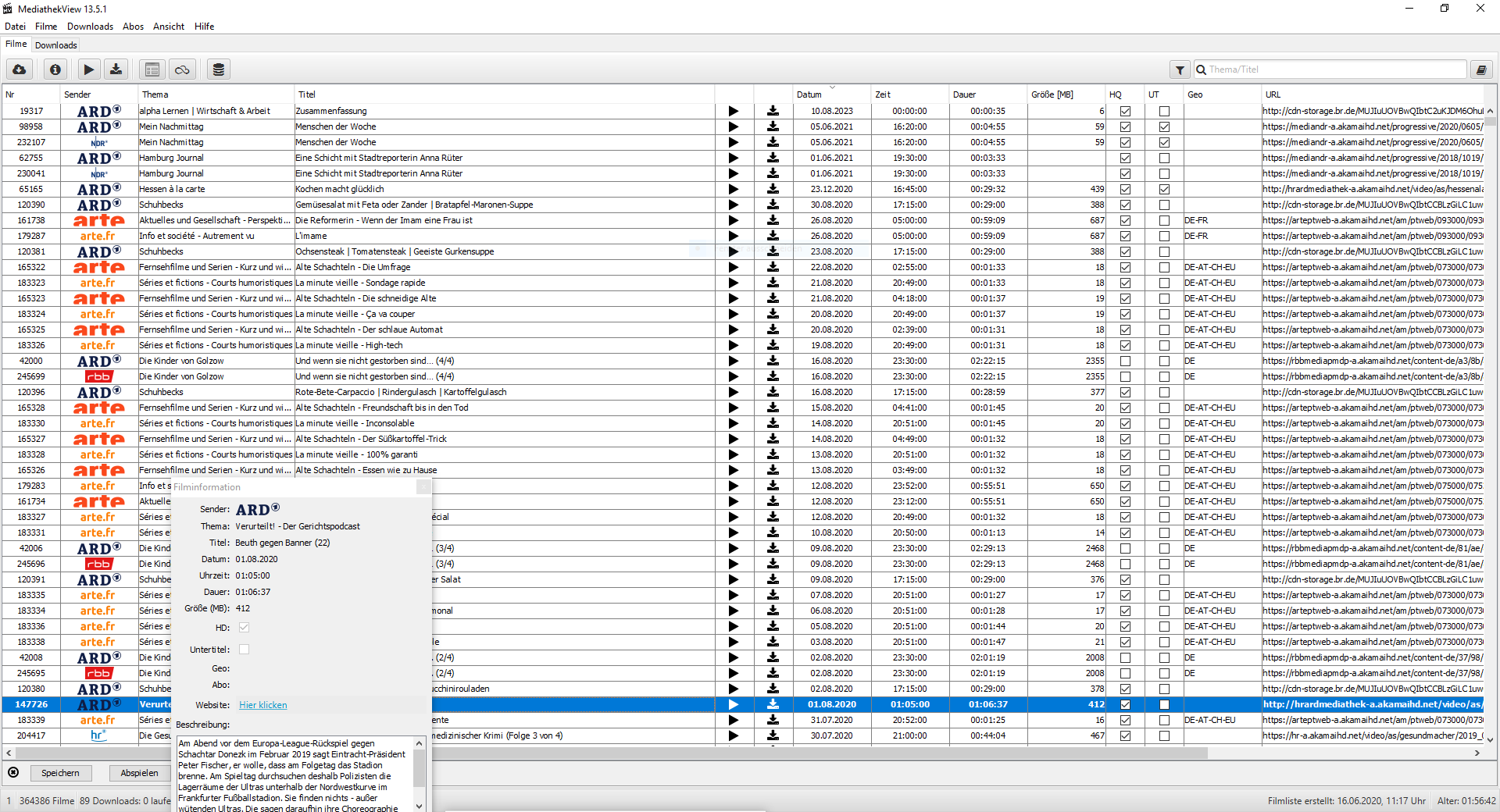Play Alte Schachteln - Die Umfrage
Screen dimensions: 1500x812
click(733, 267)
